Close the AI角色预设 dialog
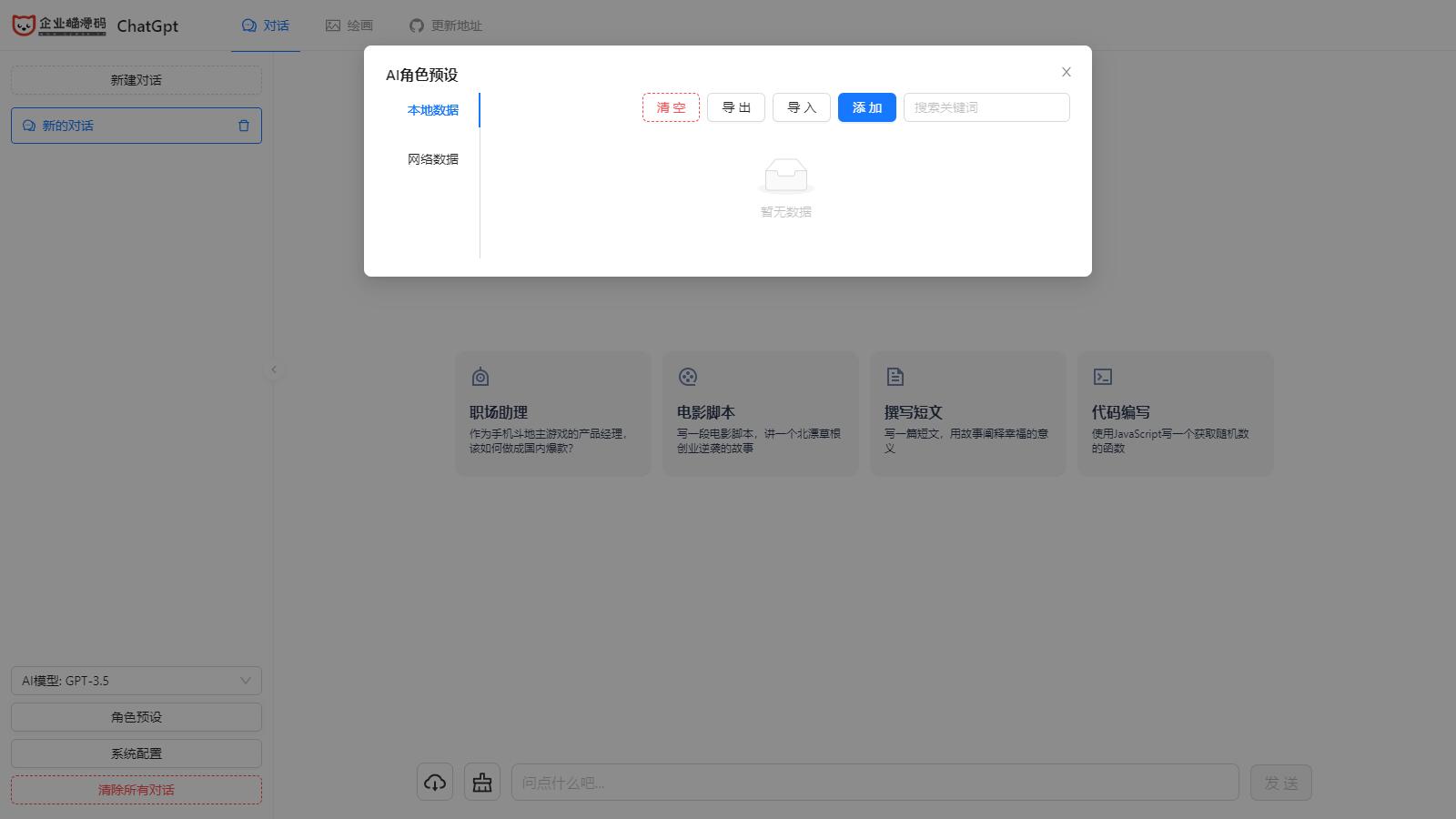This screenshot has height=819, width=1456. (x=1067, y=72)
